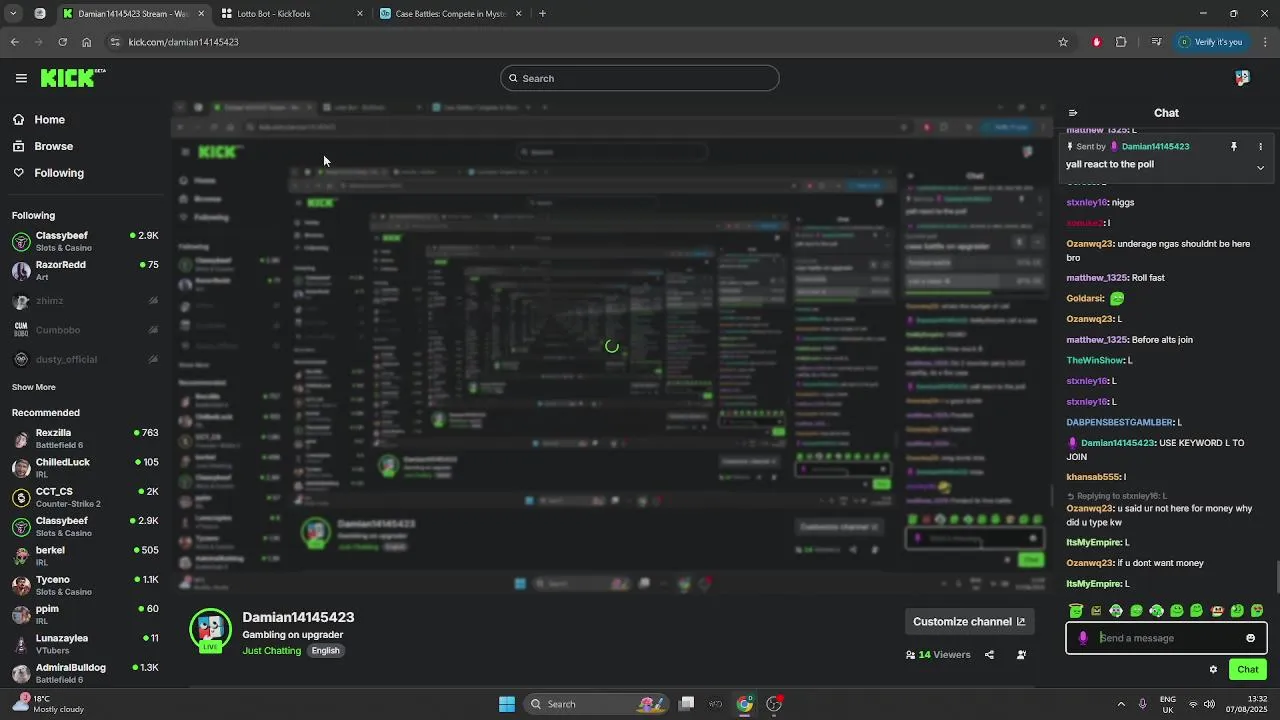Open CCT_CS recommended channel
The height and width of the screenshot is (720, 1280).
pos(85,497)
